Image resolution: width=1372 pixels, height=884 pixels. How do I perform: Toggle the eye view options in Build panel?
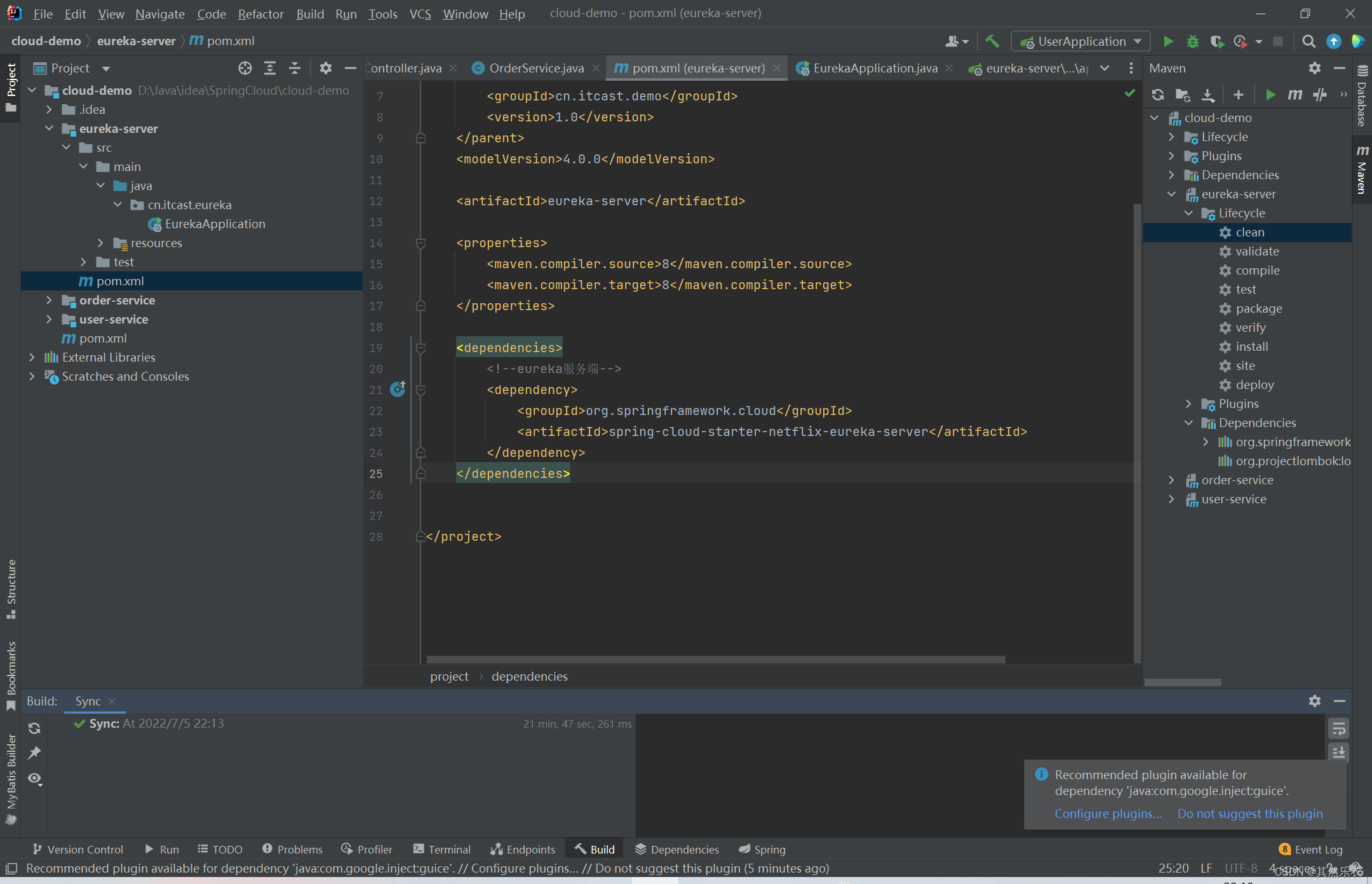pyautogui.click(x=35, y=779)
